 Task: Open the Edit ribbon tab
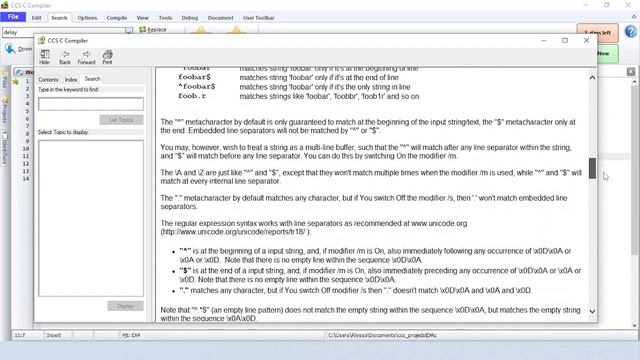36,18
